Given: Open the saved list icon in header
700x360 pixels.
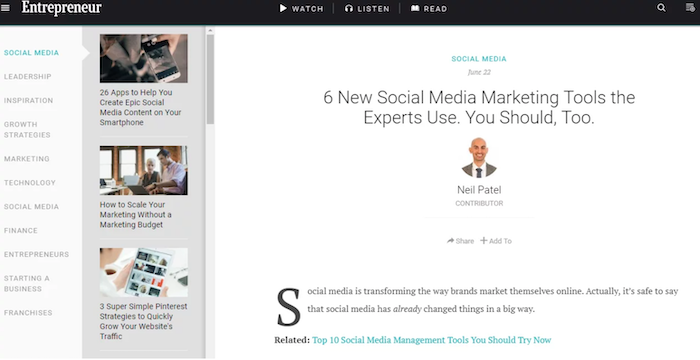Looking at the screenshot, I should (x=690, y=8).
